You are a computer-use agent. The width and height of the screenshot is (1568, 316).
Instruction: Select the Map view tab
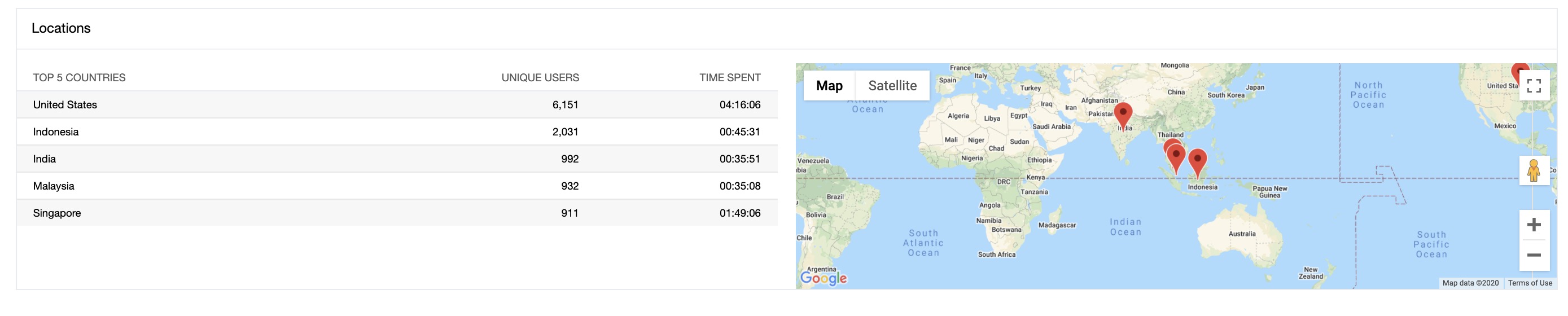(x=829, y=86)
